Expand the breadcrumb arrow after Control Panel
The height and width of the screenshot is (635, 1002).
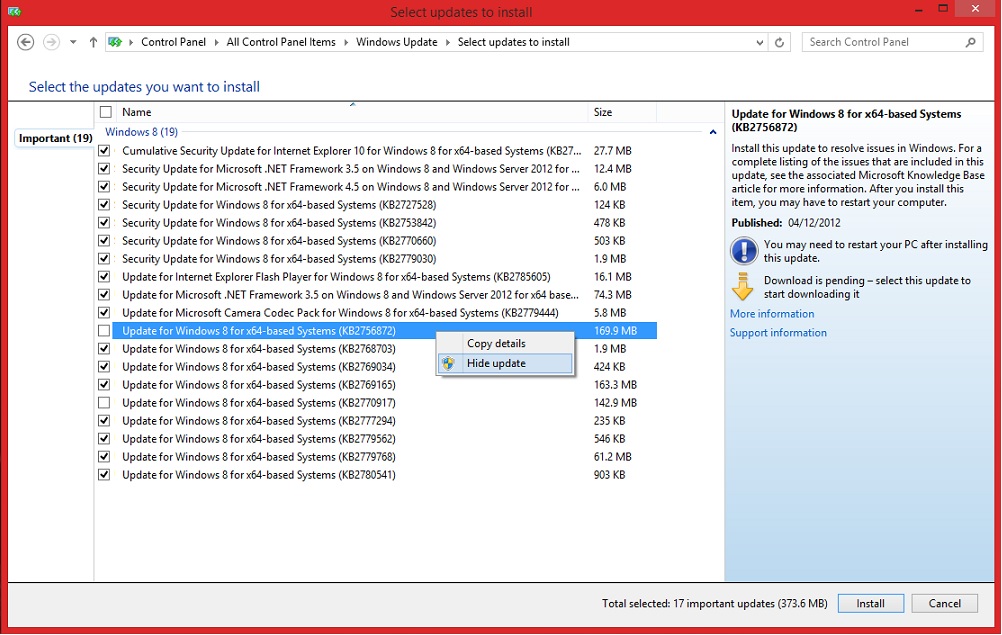[x=216, y=42]
